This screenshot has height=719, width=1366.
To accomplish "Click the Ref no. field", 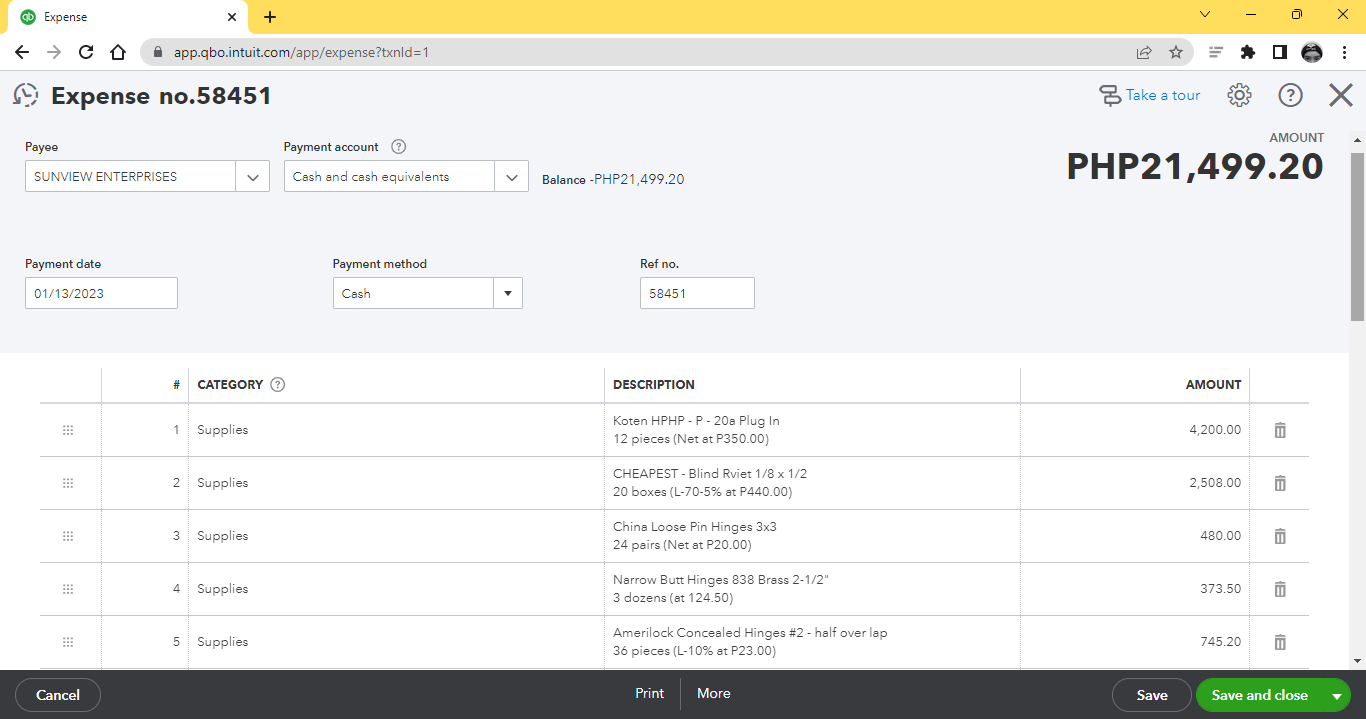I will (697, 294).
